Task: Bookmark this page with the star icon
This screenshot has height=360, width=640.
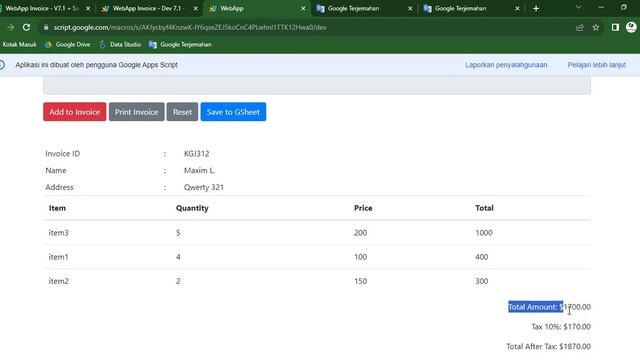Action: tap(596, 27)
